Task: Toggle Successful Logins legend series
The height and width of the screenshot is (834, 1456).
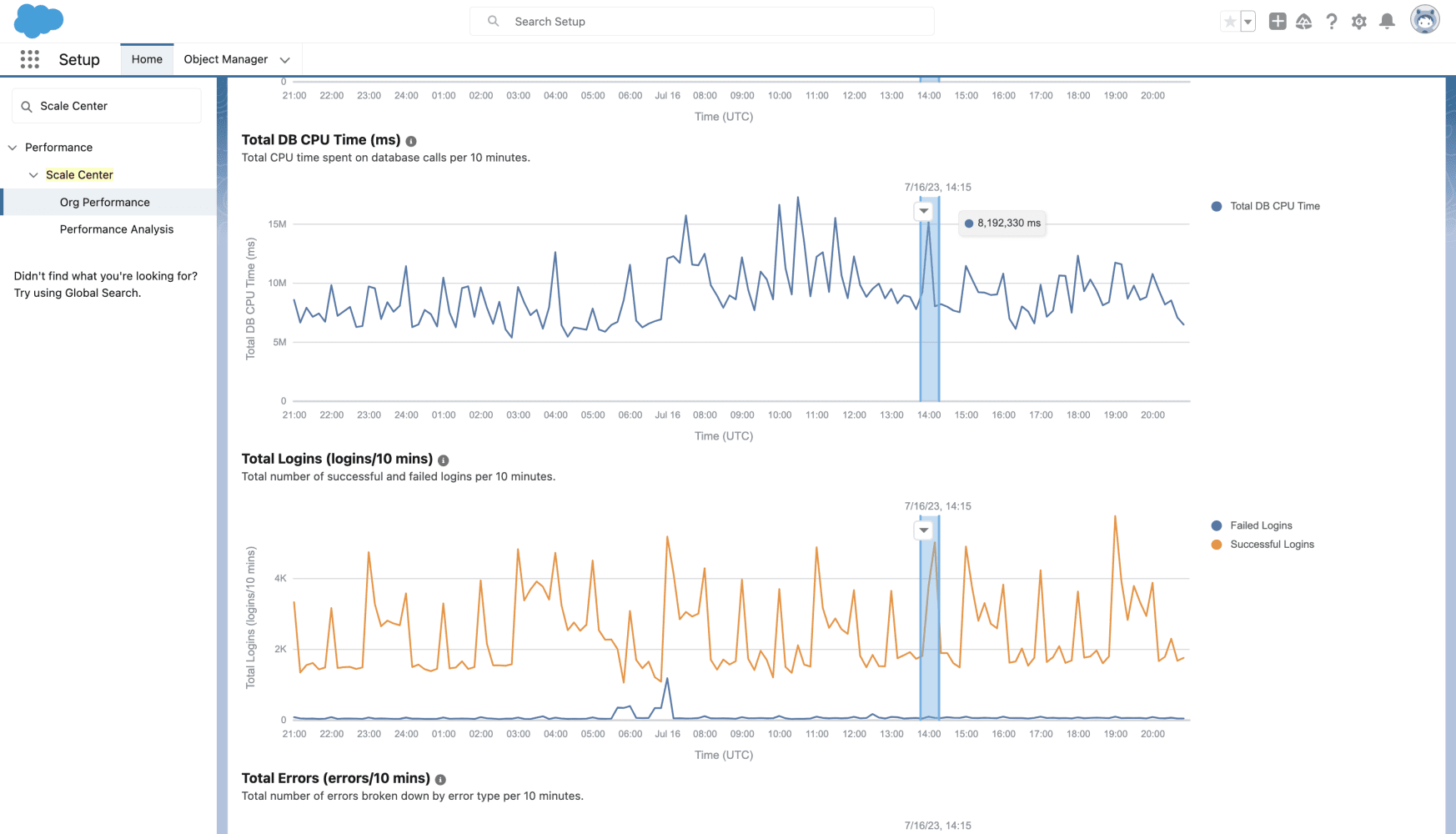Action: 1263,545
